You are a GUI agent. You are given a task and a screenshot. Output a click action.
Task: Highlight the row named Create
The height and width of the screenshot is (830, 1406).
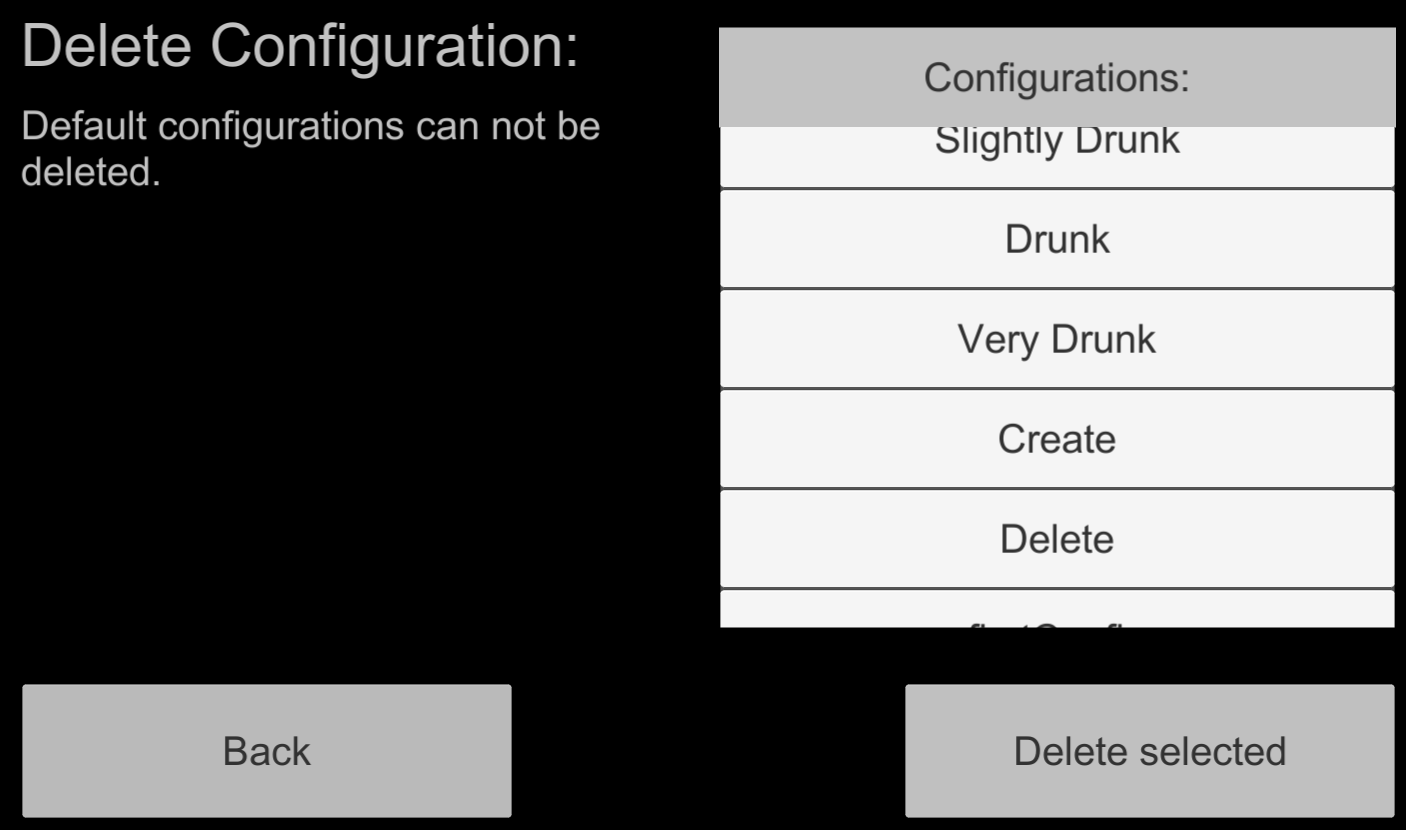pyautogui.click(x=1057, y=439)
